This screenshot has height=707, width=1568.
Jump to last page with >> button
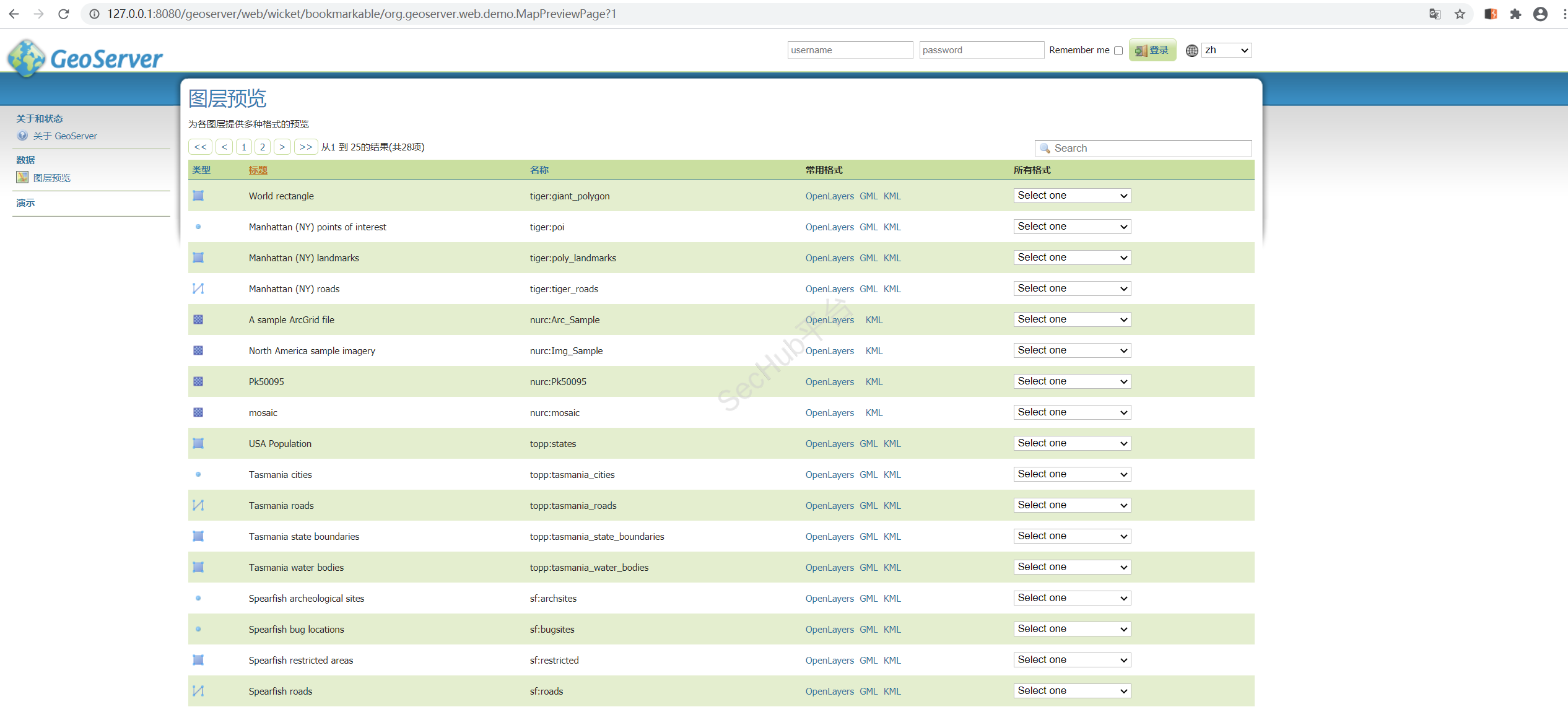point(306,147)
